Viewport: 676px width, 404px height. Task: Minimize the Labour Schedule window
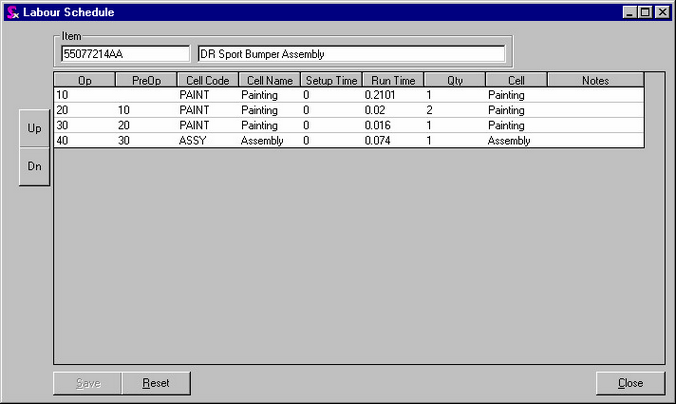point(630,12)
